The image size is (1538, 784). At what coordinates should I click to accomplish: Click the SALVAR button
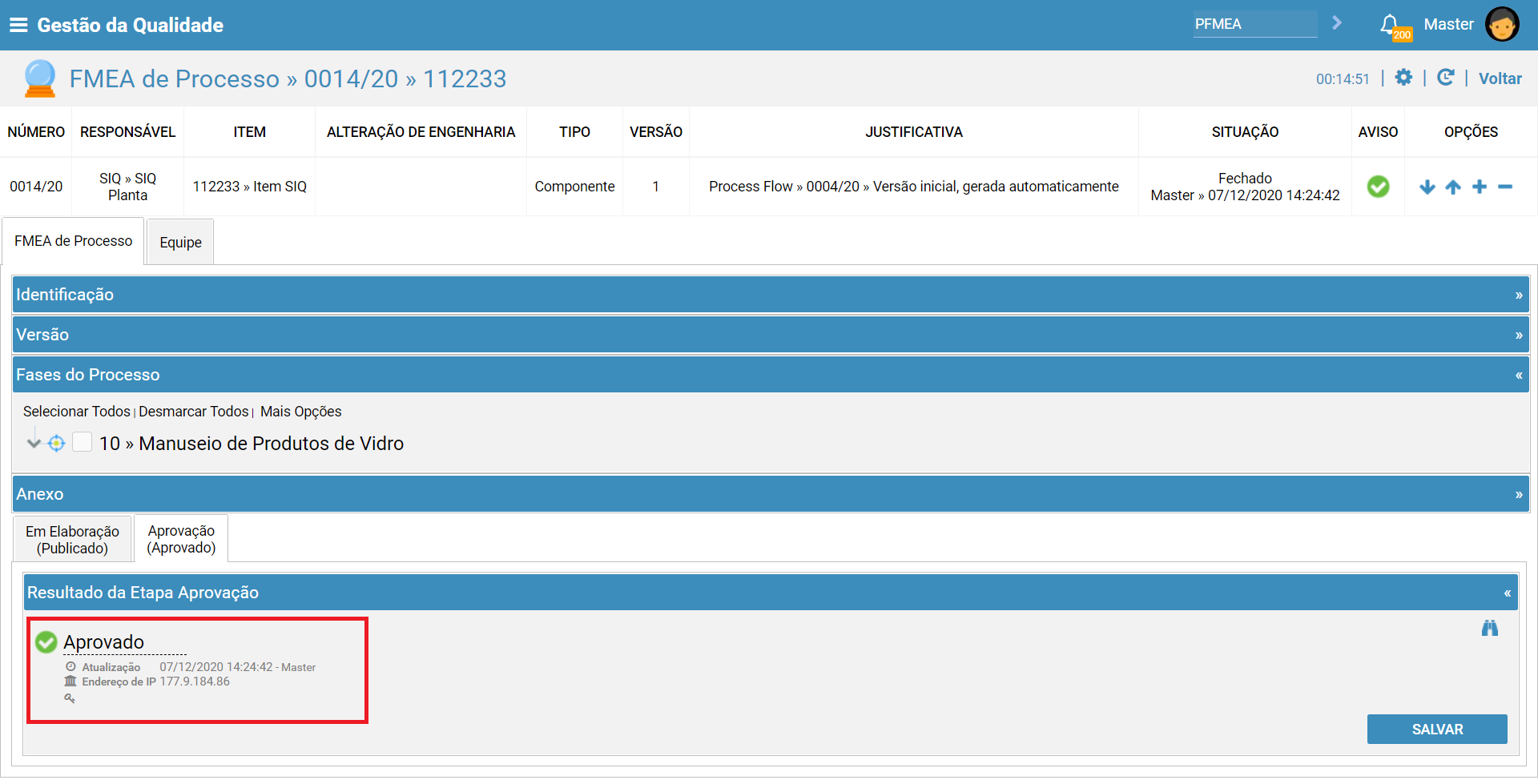tap(1436, 729)
